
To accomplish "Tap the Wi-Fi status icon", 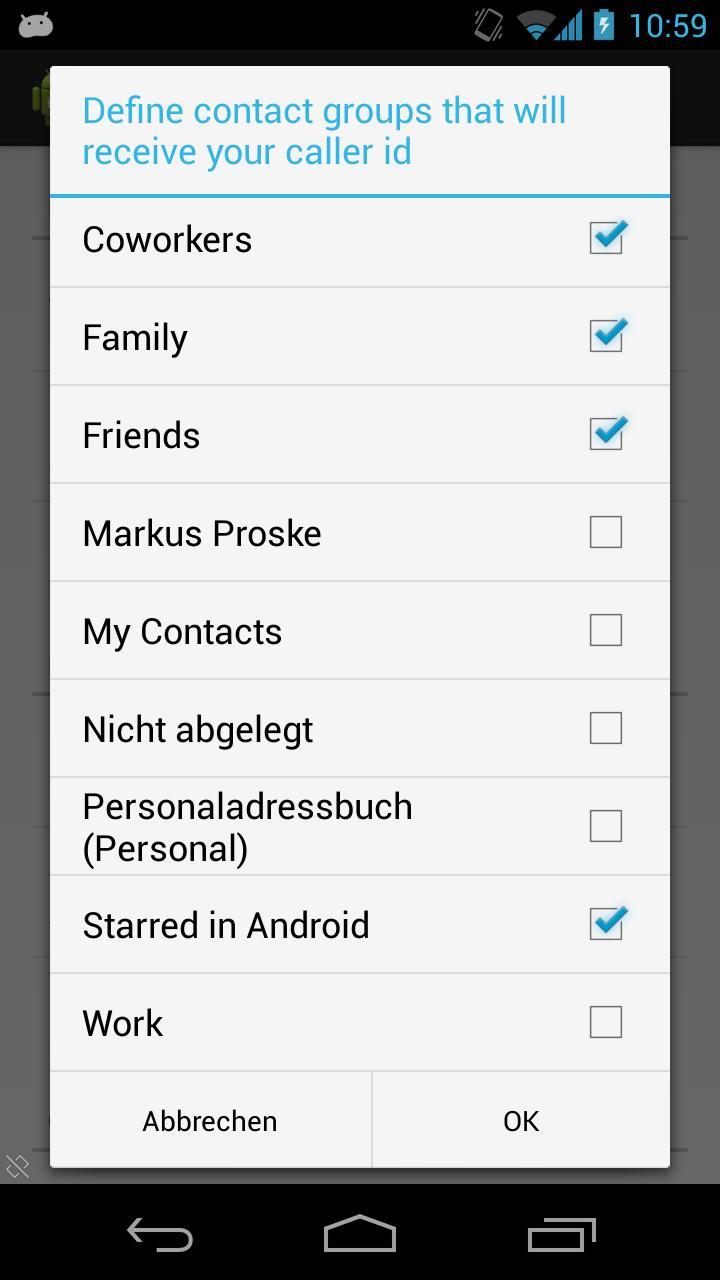I will pyautogui.click(x=536, y=26).
